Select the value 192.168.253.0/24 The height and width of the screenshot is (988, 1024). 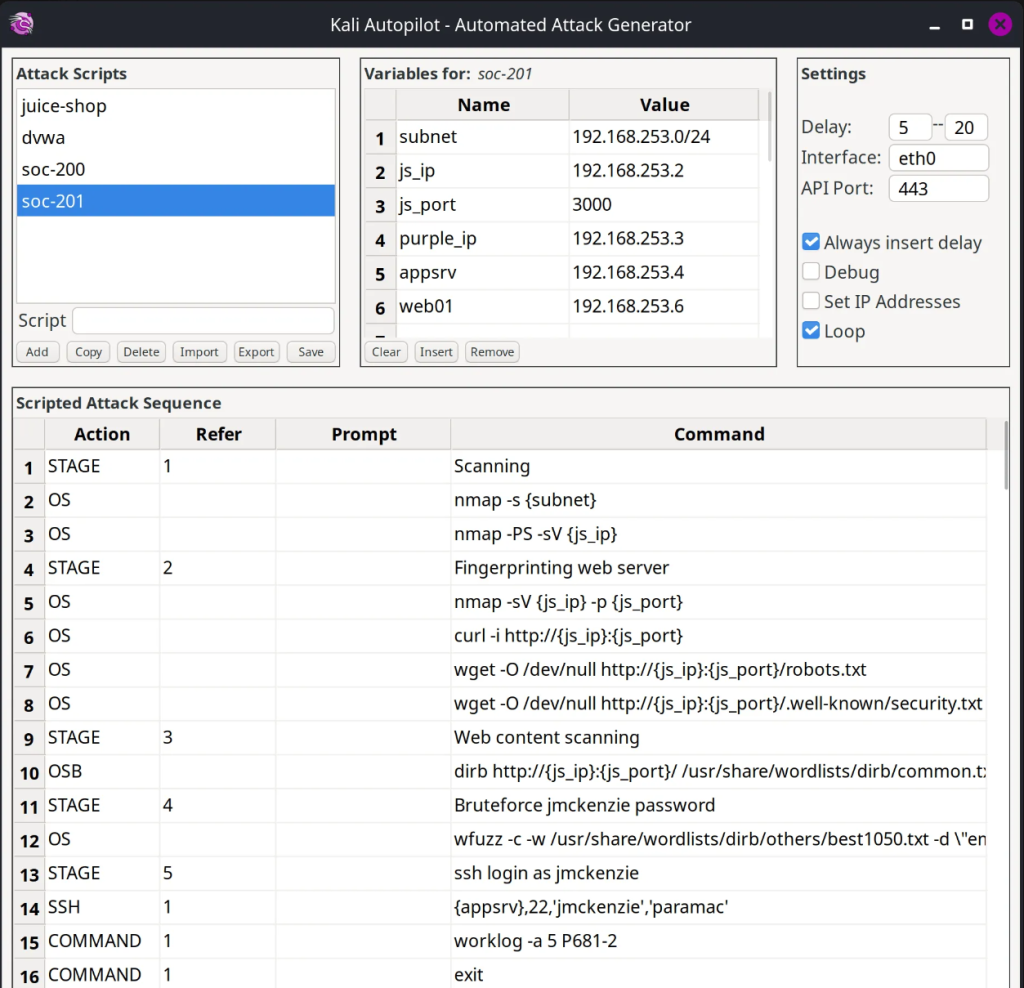tap(664, 137)
